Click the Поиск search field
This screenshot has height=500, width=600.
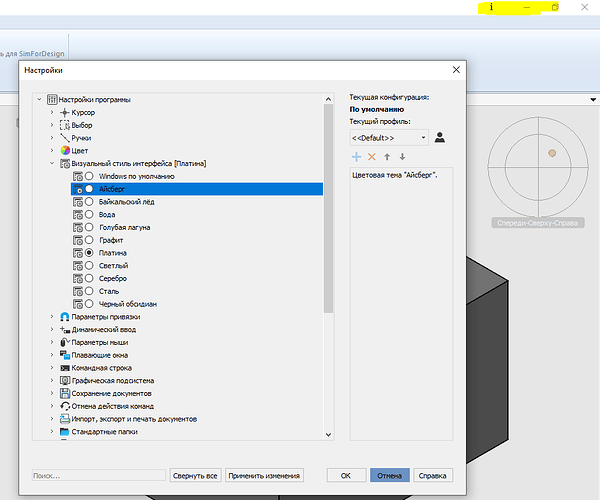(x=99, y=476)
